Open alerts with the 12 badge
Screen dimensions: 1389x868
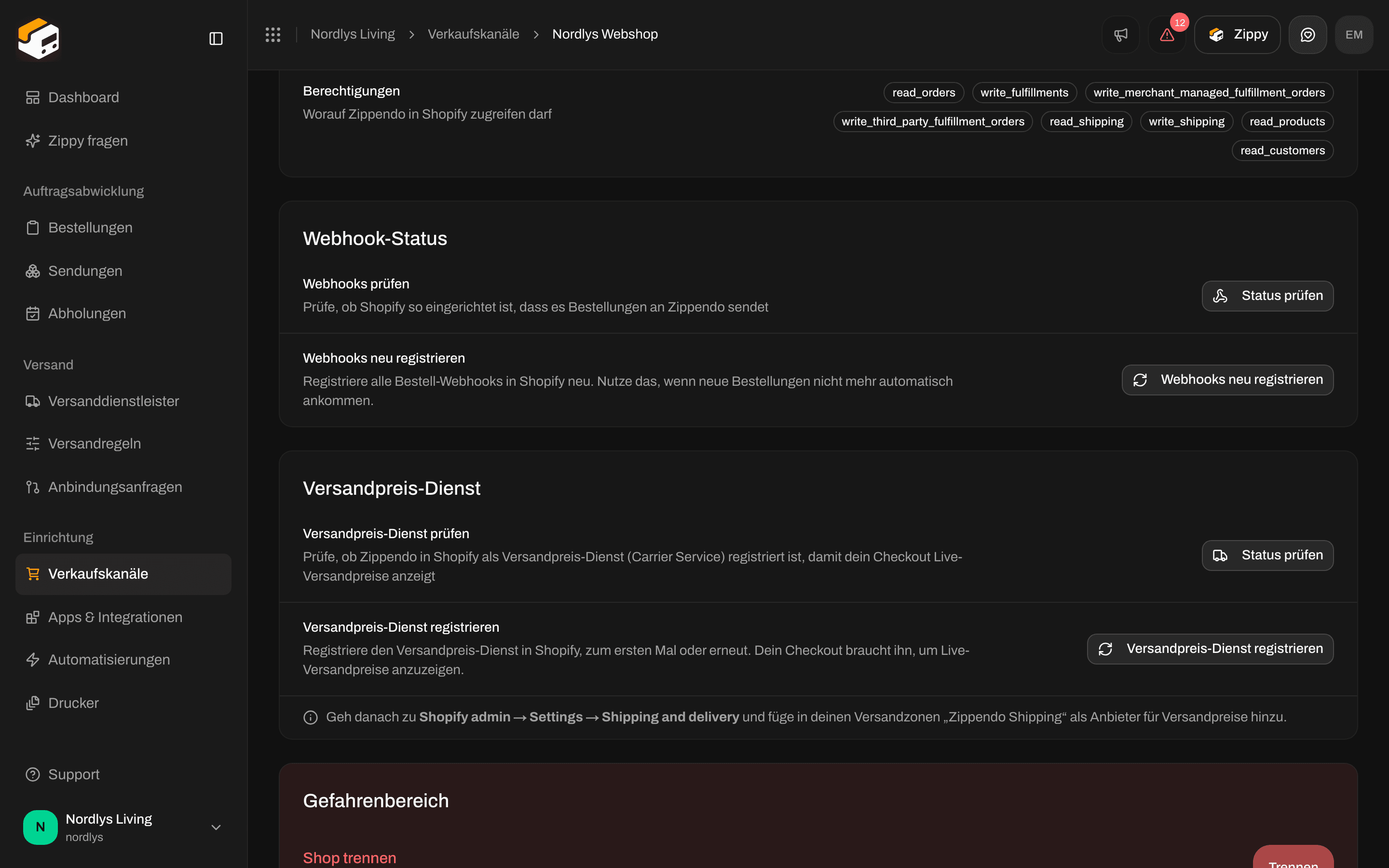pyautogui.click(x=1167, y=34)
